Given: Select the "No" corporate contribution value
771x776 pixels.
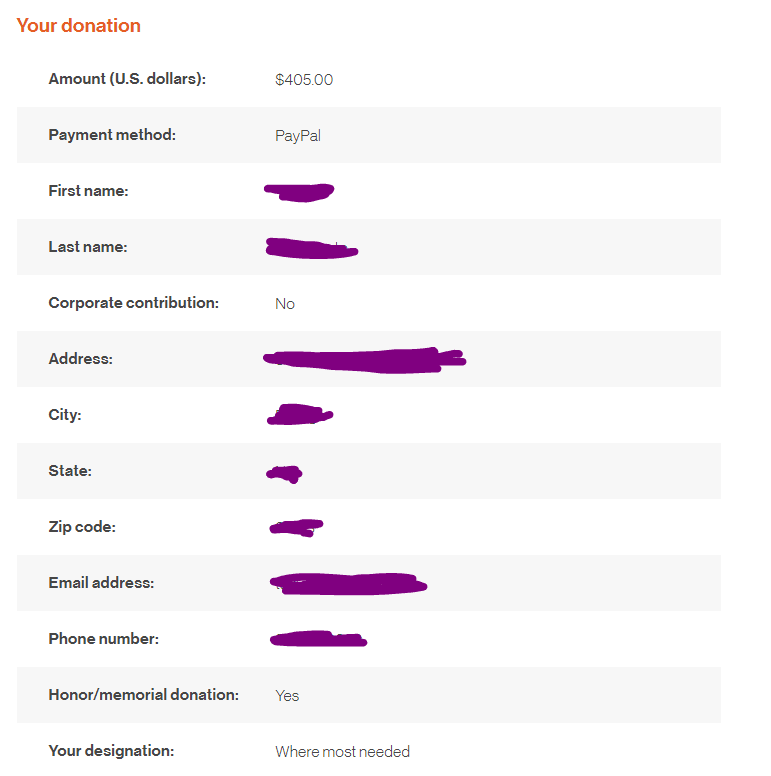Looking at the screenshot, I should click(x=285, y=304).
